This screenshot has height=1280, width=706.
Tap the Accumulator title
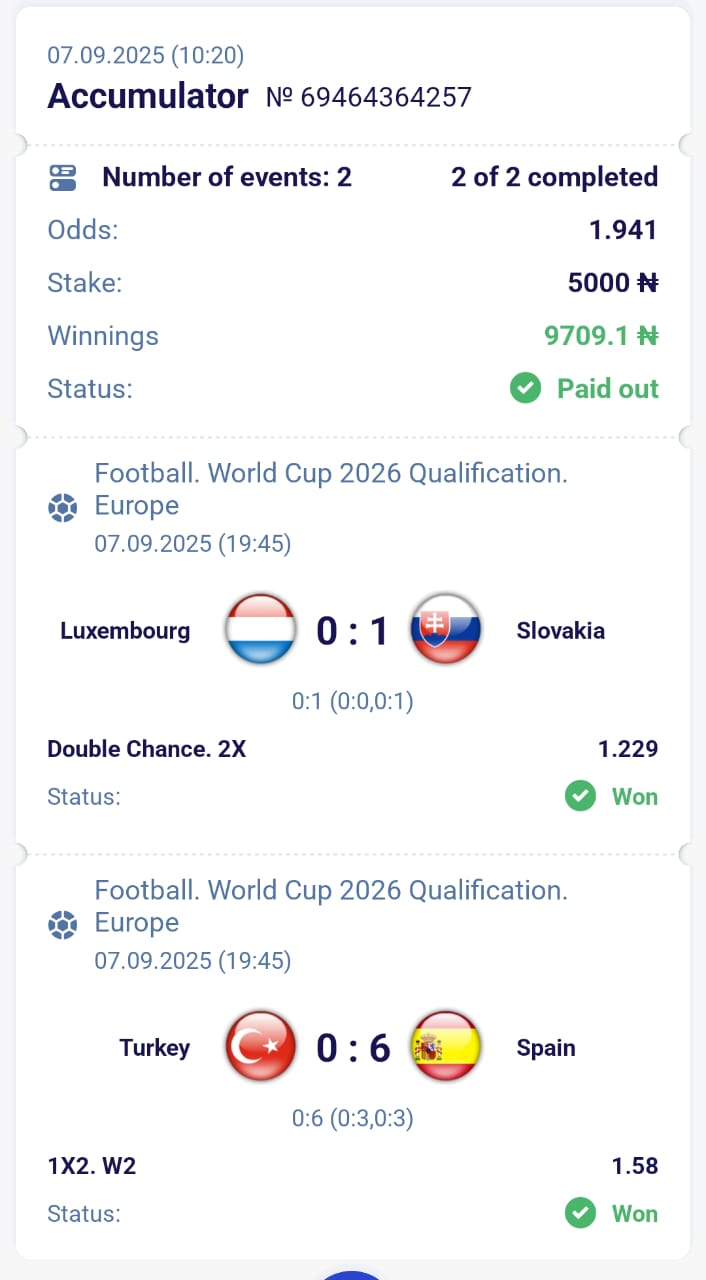click(x=148, y=97)
